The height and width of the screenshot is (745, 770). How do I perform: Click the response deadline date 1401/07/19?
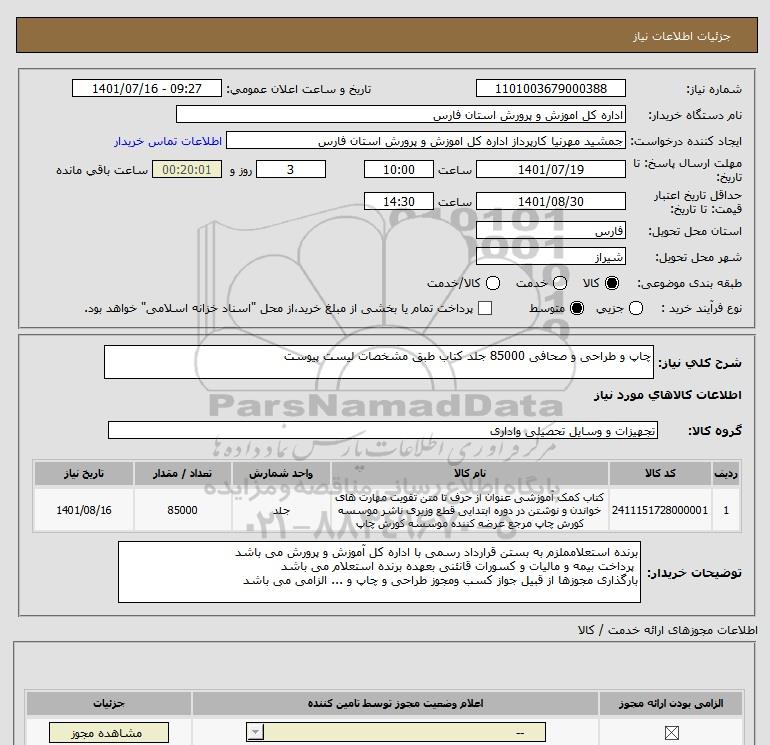tap(550, 170)
